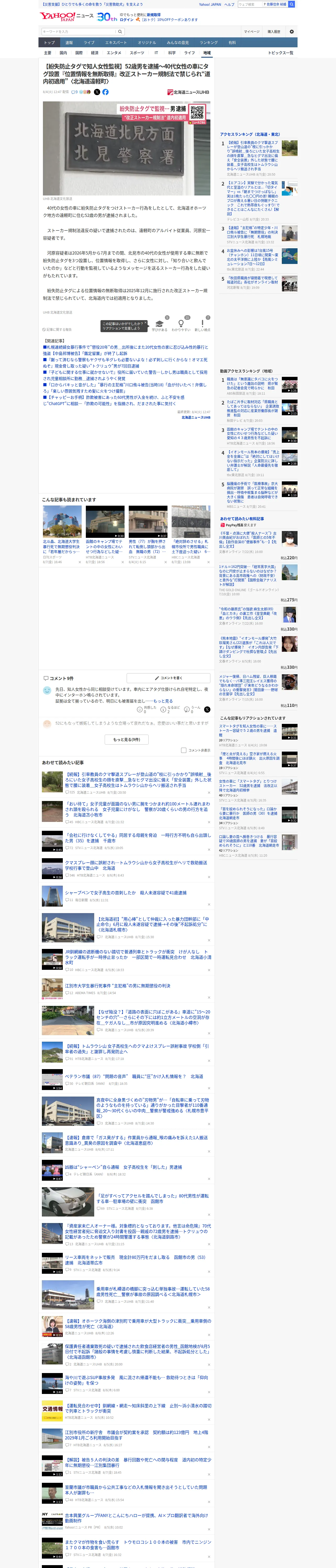Open the 有料 tab

click(x=232, y=43)
